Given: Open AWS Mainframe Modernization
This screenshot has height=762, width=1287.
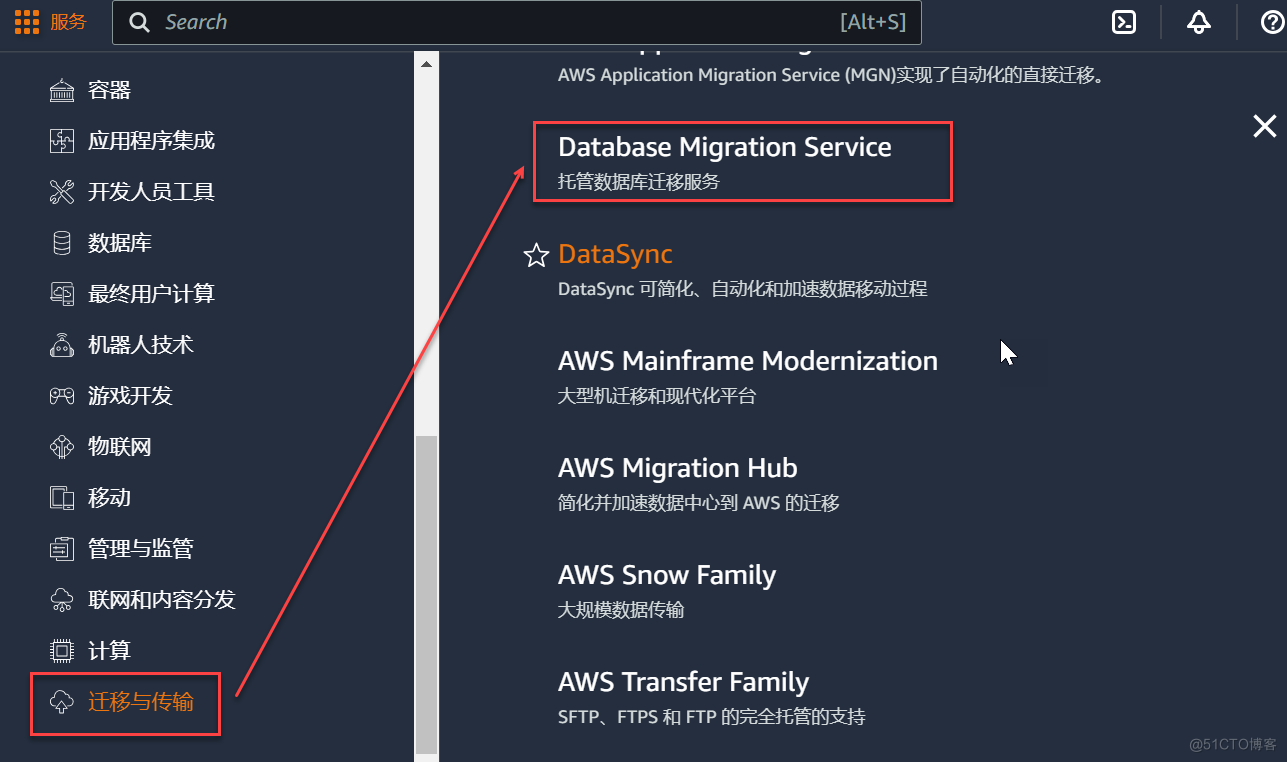Looking at the screenshot, I should [x=748, y=361].
